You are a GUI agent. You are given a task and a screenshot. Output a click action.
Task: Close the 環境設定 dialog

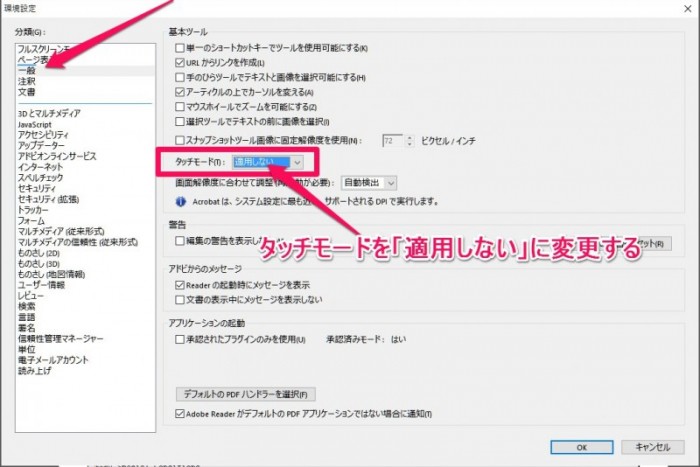click(688, 8)
